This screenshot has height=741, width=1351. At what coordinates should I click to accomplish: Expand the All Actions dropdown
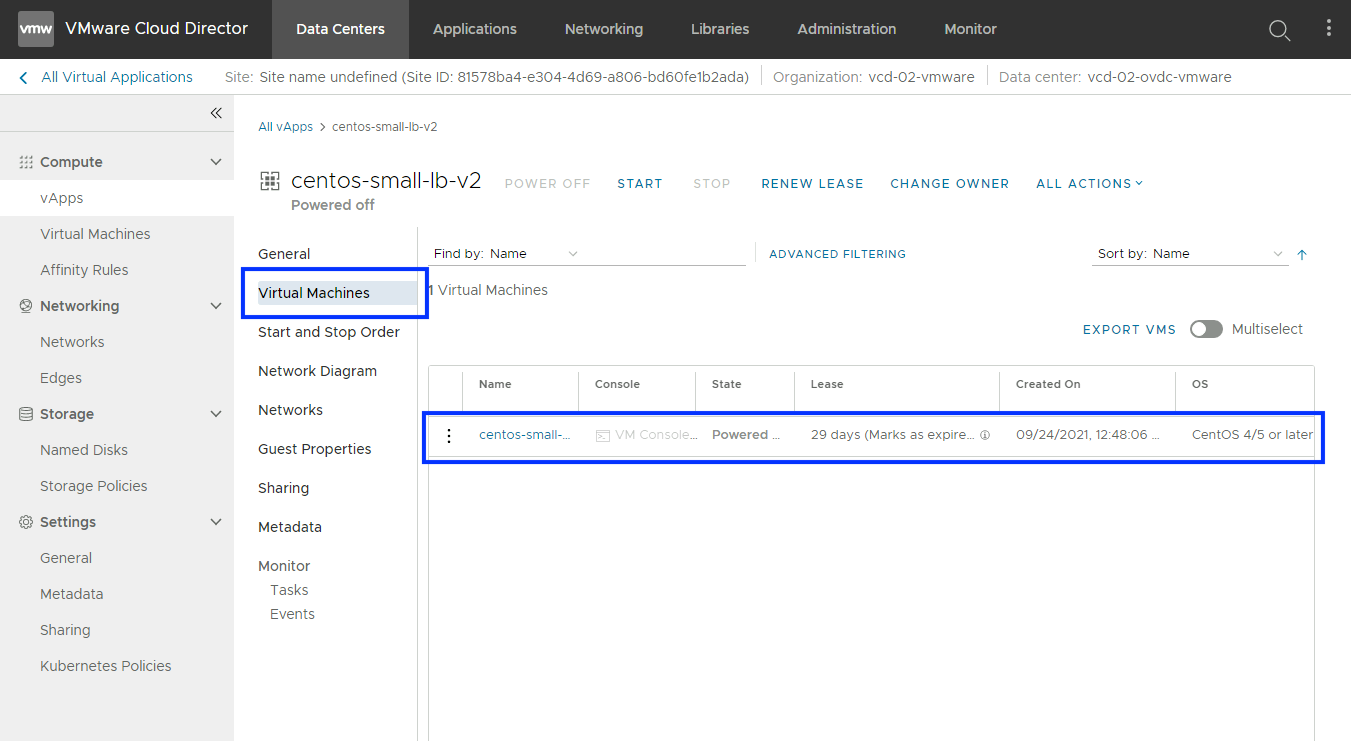[1089, 183]
